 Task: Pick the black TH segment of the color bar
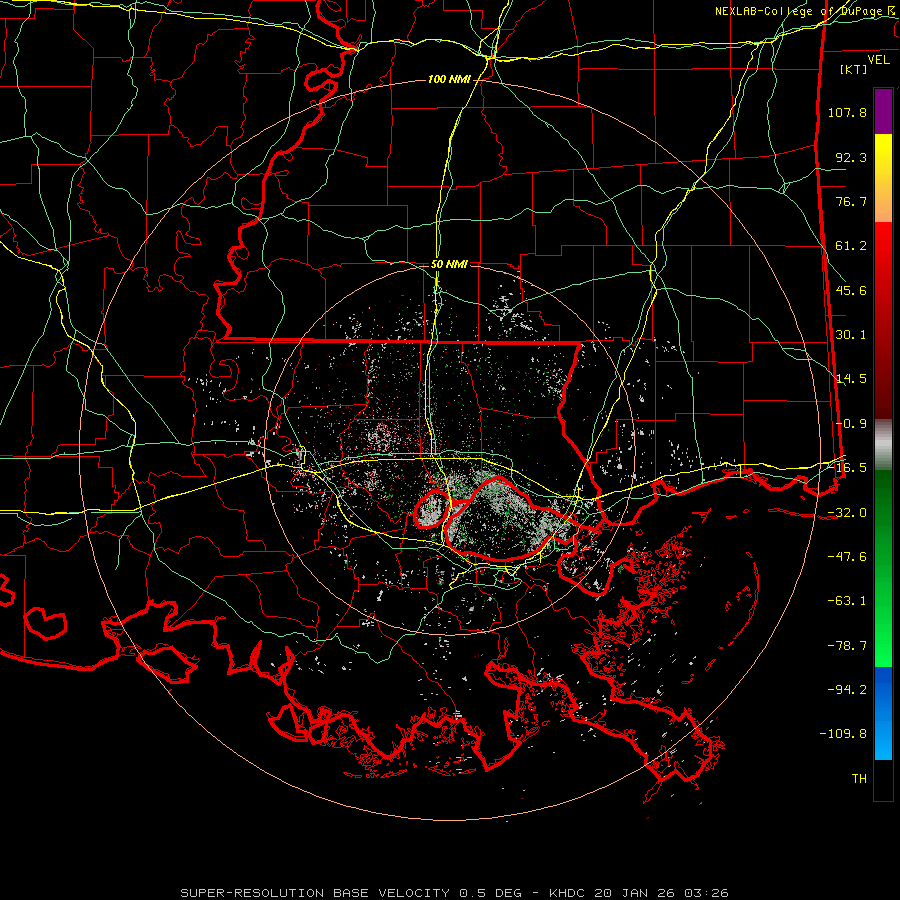(883, 780)
